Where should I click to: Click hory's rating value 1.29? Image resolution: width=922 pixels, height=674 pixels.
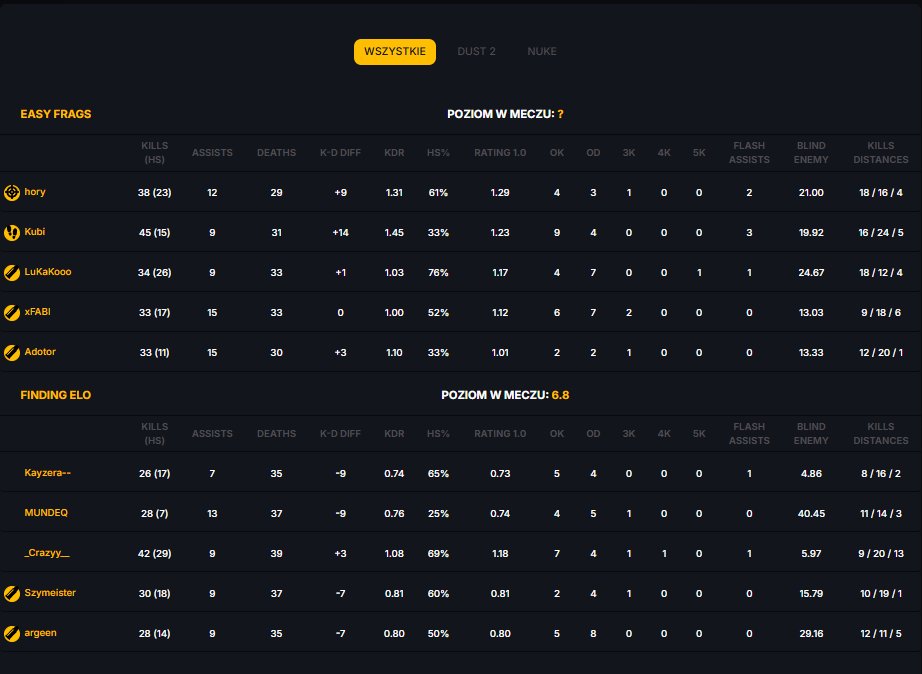click(500, 193)
